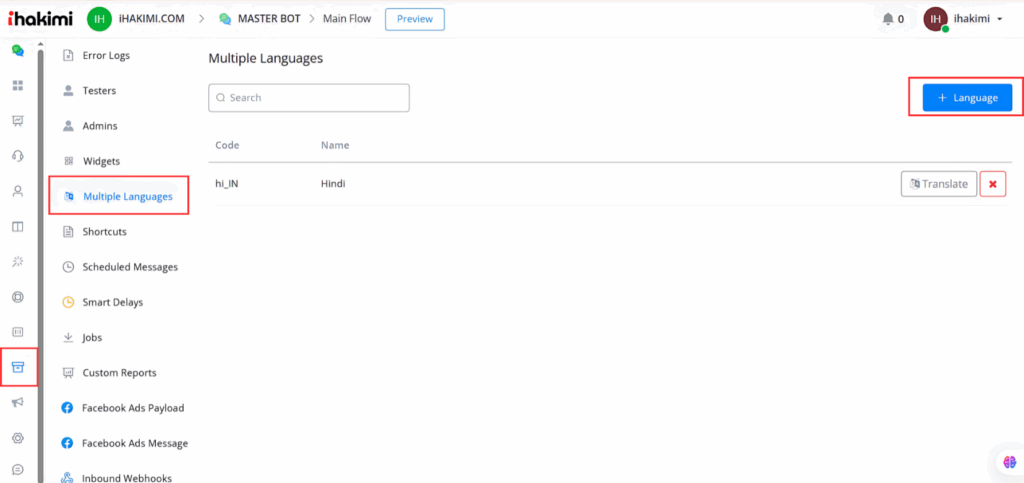1024x483 pixels.
Task: Open Multiple Languages menu item
Action: point(127,196)
